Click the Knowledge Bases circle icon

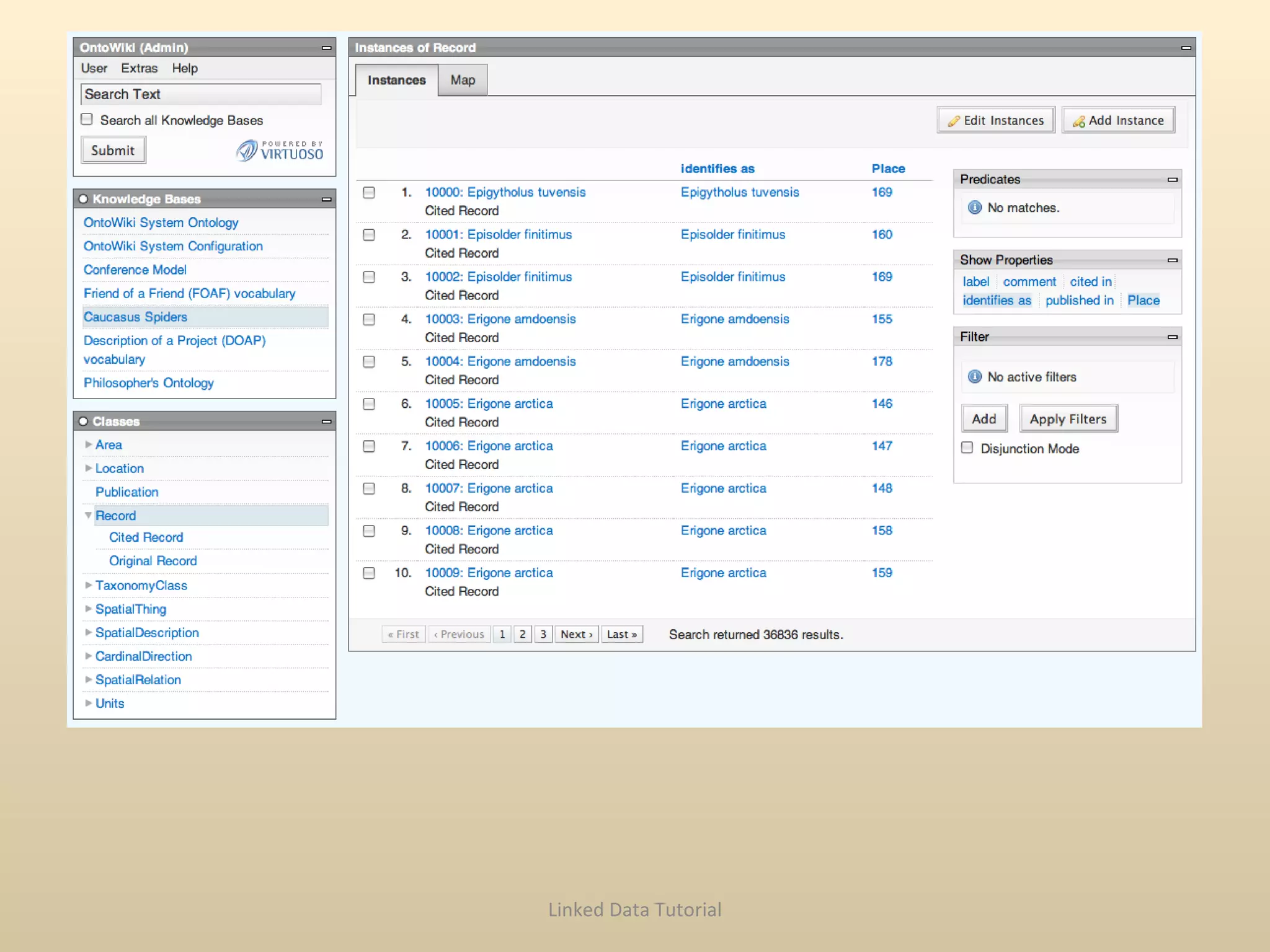point(83,199)
